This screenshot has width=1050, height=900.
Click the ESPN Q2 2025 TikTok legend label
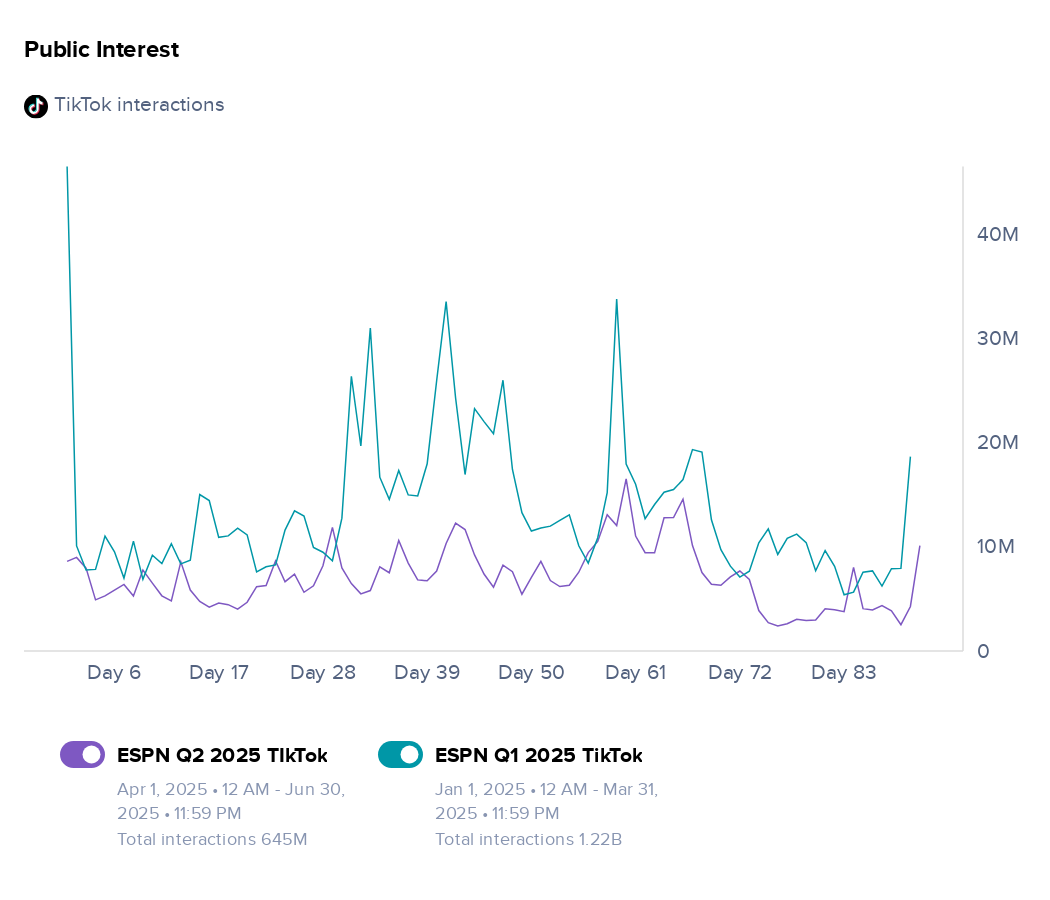tap(222, 755)
